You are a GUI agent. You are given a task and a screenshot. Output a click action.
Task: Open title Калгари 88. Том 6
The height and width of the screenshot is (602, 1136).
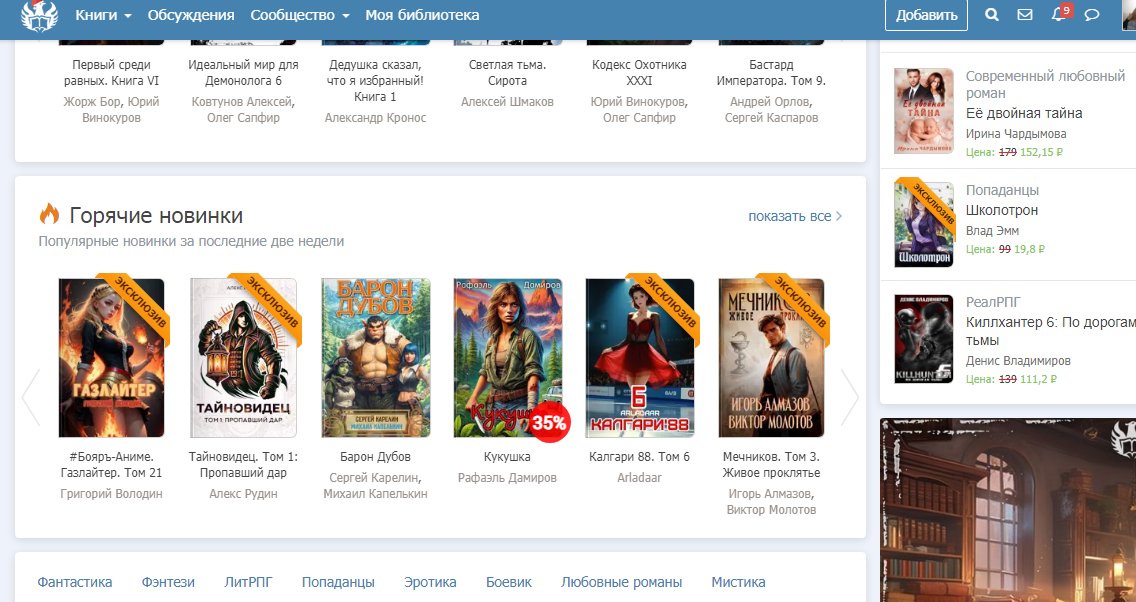point(640,457)
